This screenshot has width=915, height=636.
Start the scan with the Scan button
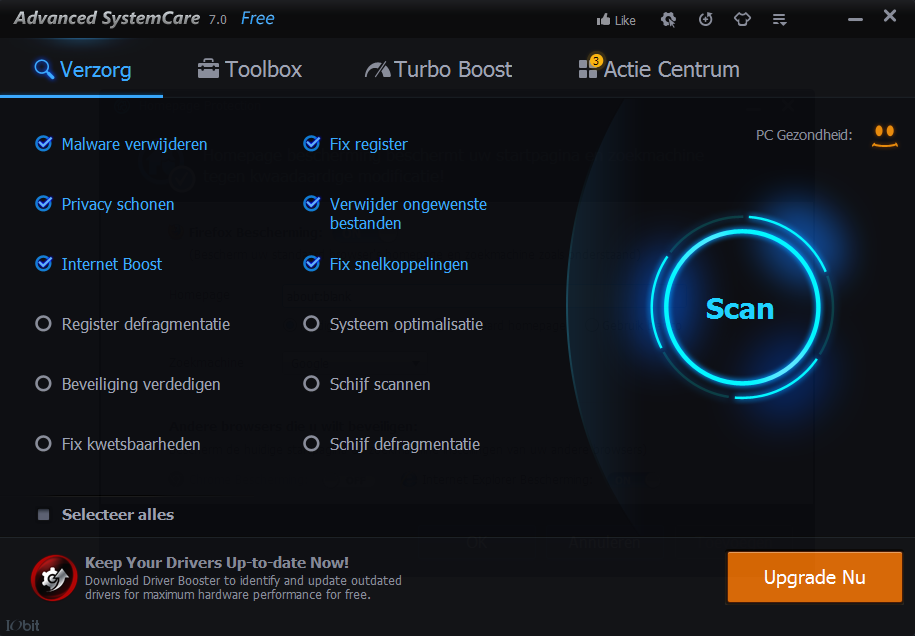coord(740,309)
